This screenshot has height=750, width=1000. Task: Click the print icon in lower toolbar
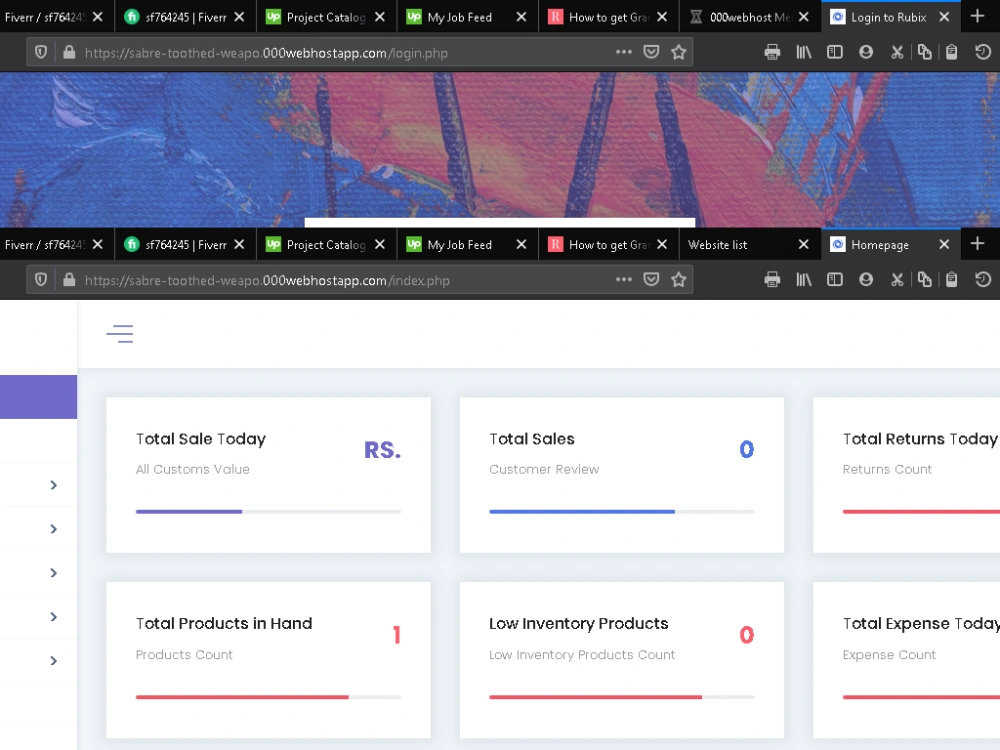tap(772, 279)
